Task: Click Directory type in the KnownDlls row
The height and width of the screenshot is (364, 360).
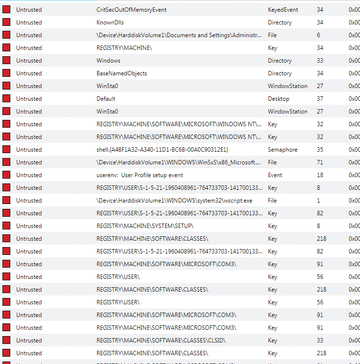Action: (280, 22)
